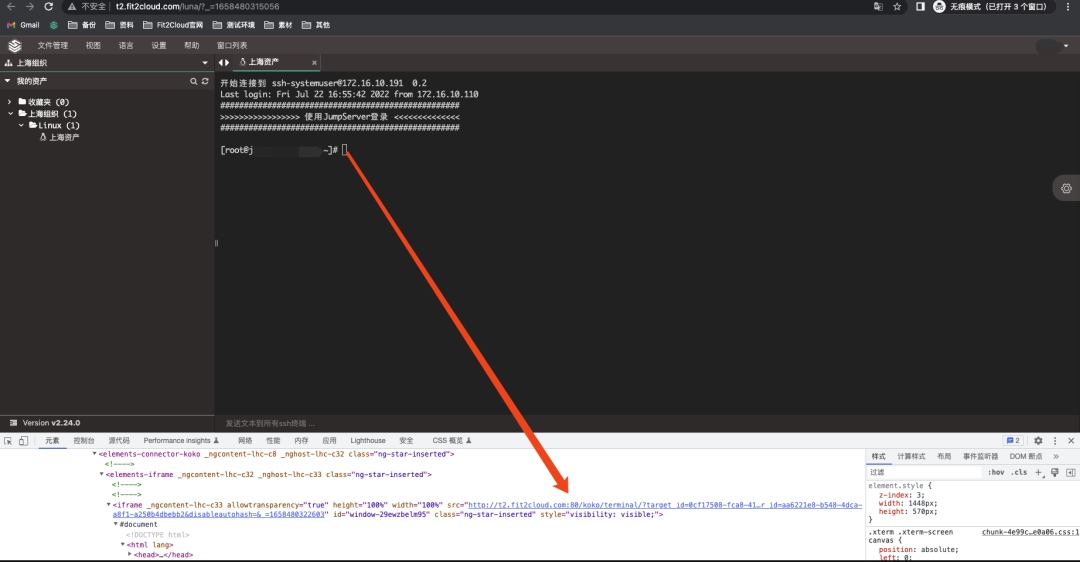
Task: Open the Gmail bookmark
Action: tap(23, 25)
